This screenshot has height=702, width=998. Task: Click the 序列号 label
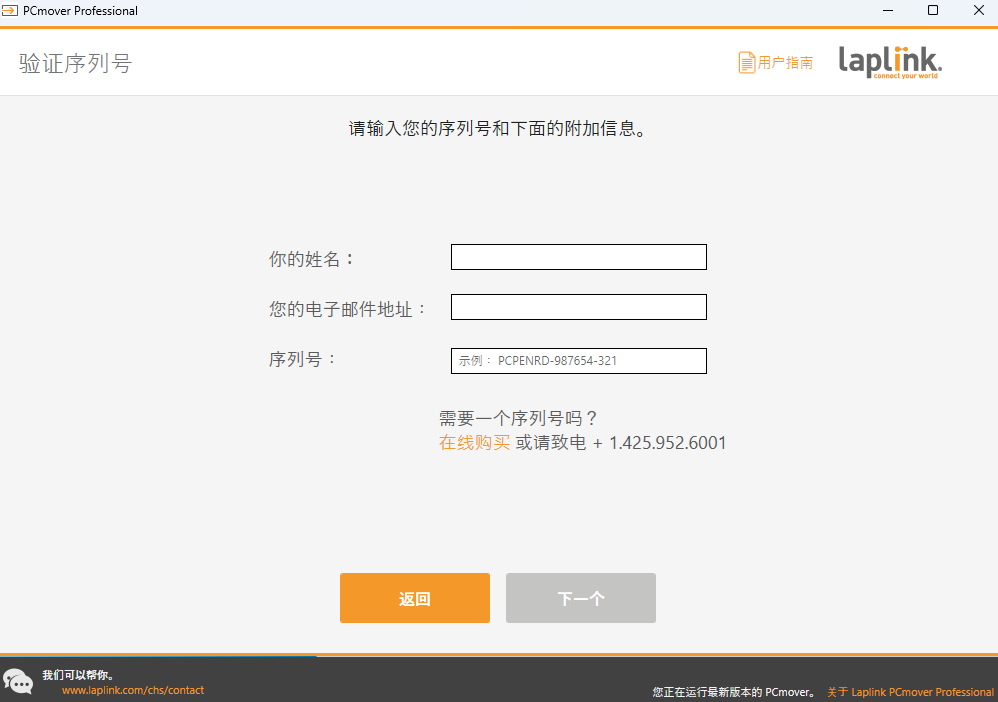(x=302, y=359)
